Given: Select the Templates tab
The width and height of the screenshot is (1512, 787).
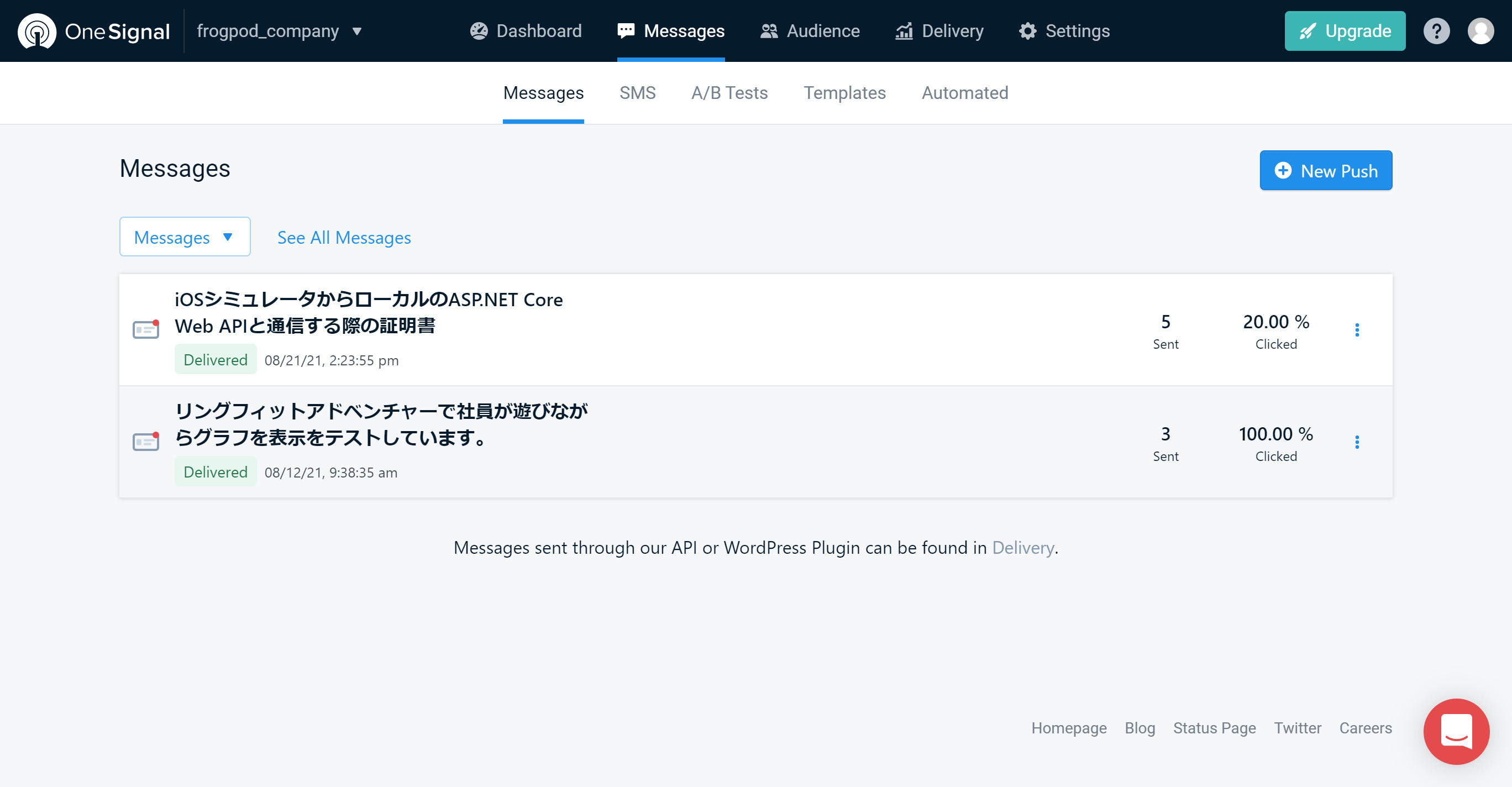Looking at the screenshot, I should point(845,92).
